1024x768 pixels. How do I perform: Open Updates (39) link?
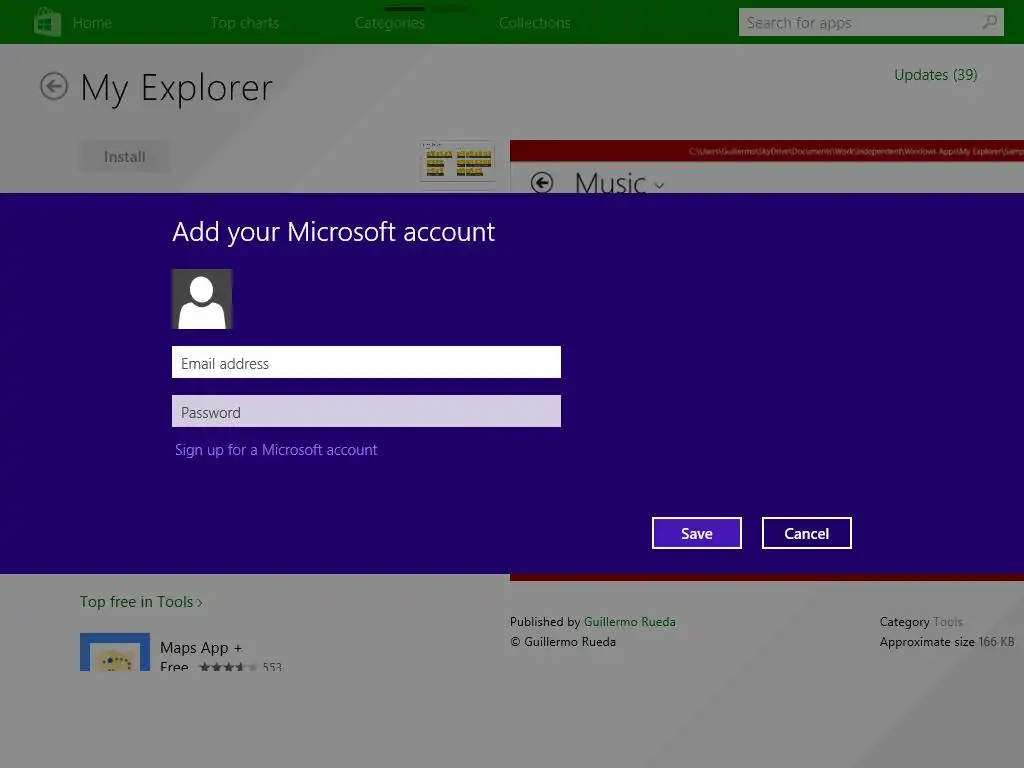click(935, 75)
